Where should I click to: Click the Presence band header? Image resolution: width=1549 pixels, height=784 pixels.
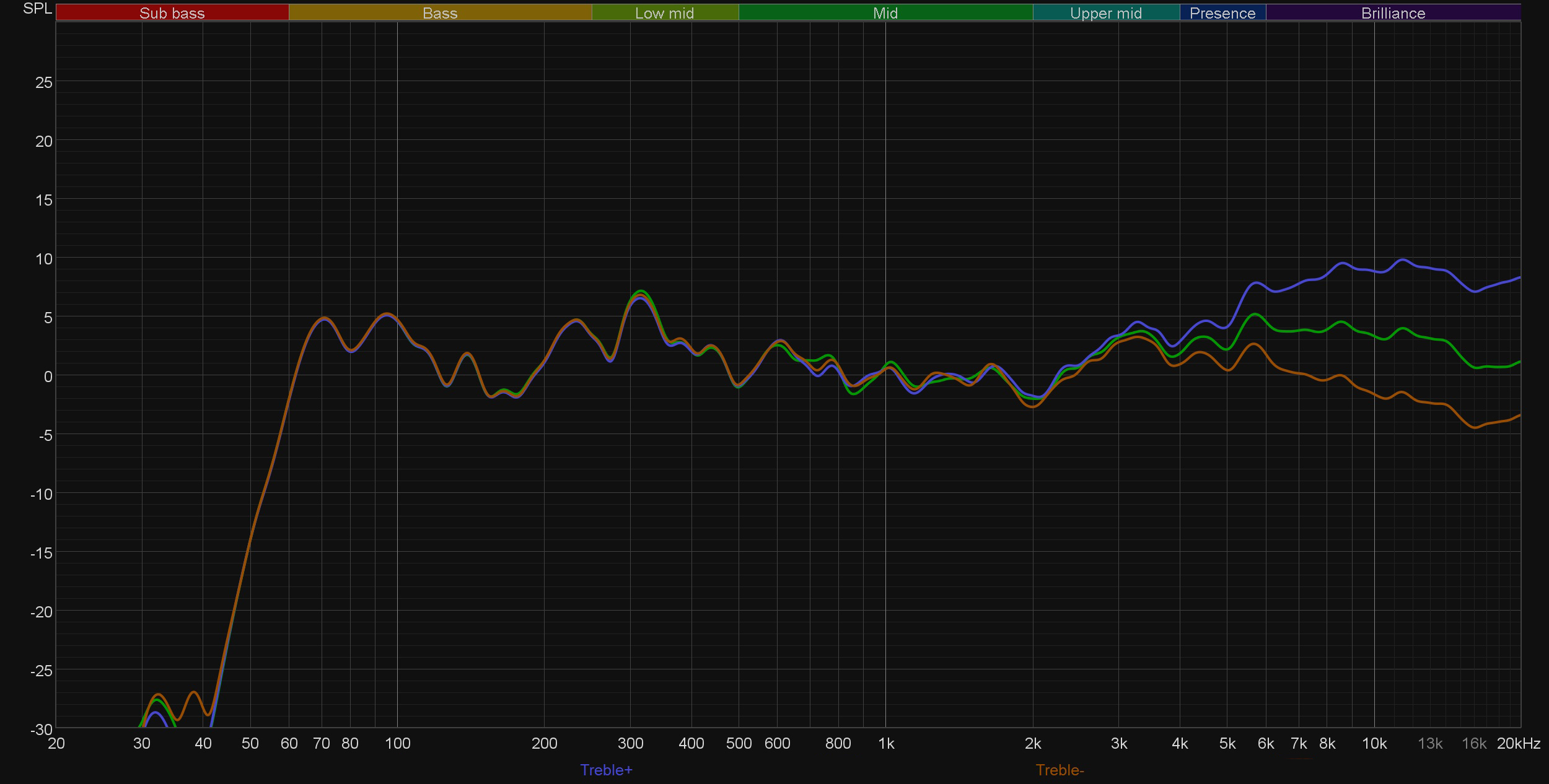[x=1222, y=13]
